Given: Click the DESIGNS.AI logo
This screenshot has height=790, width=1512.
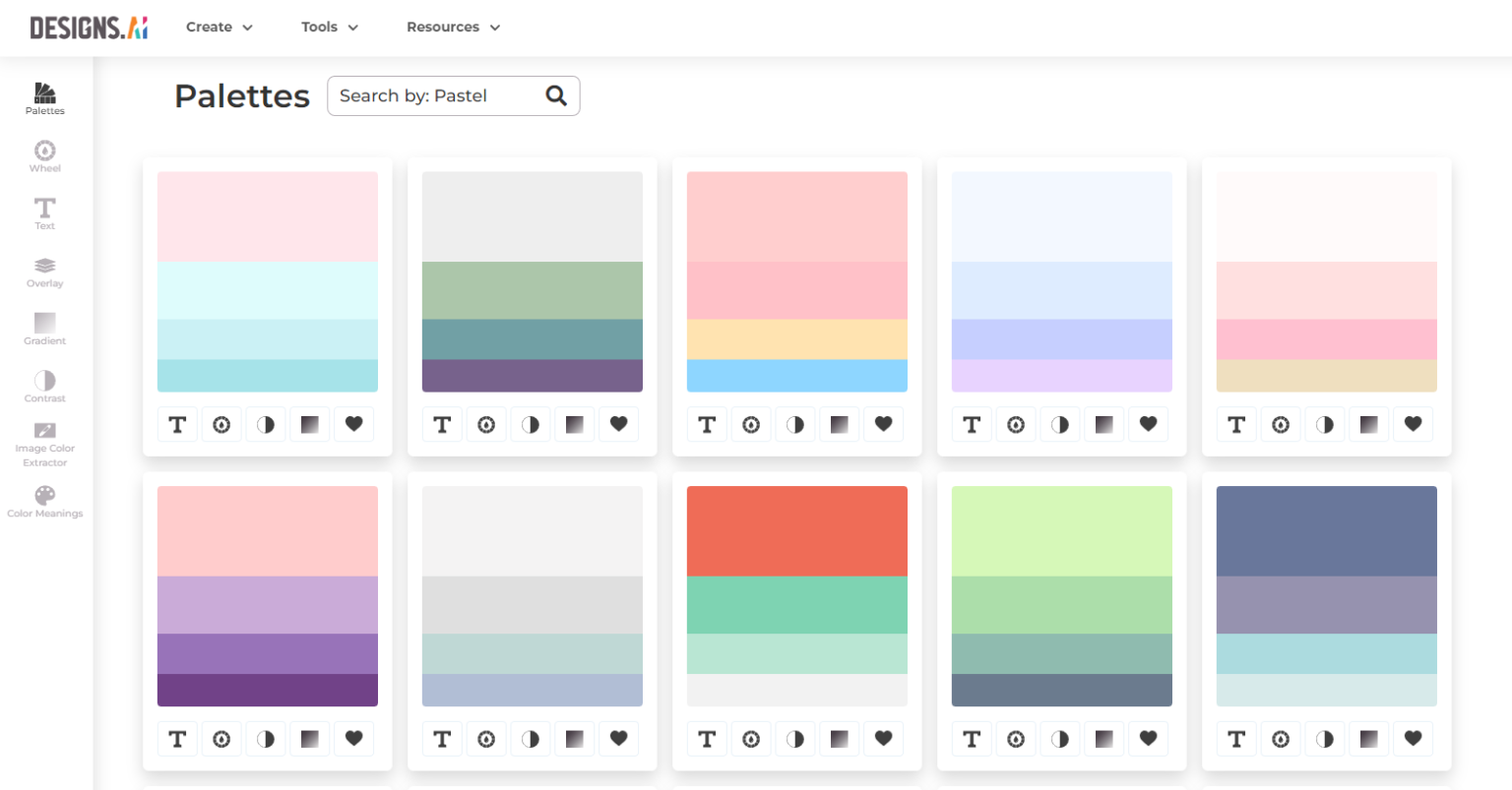Looking at the screenshot, I should pyautogui.click(x=89, y=28).
